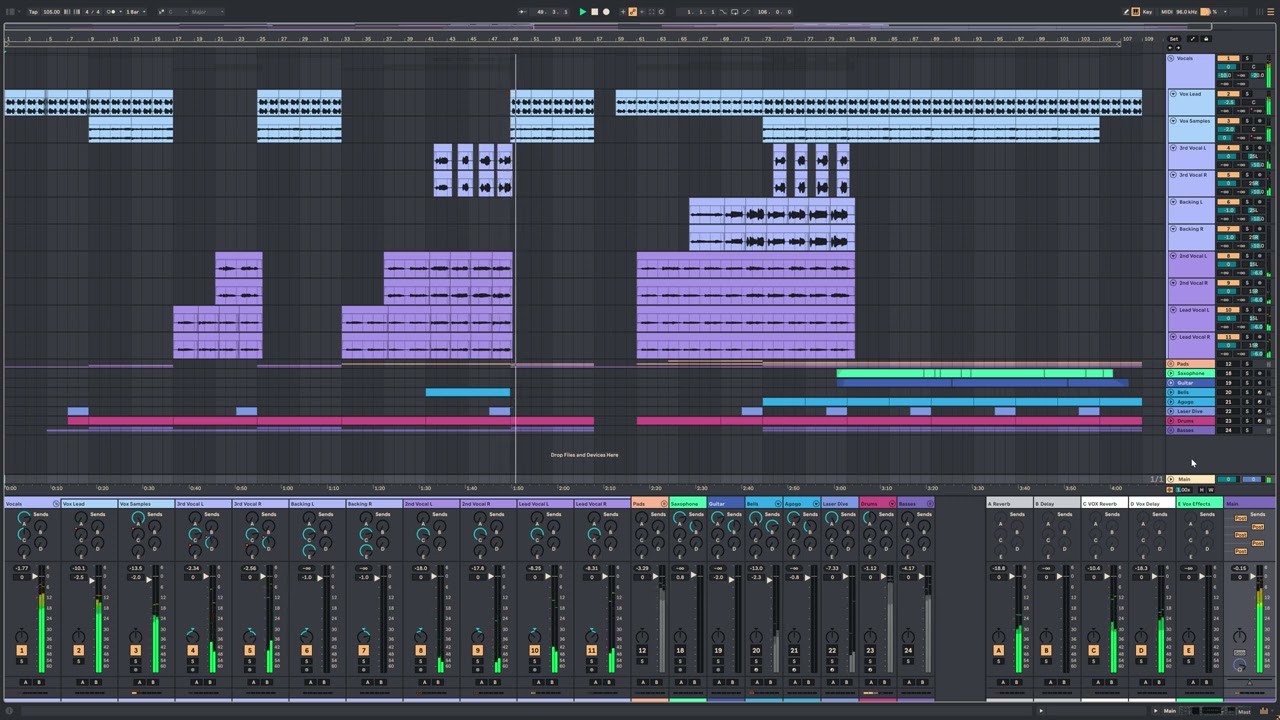Collapse the Backing L track
Viewport: 1280px width, 720px height.
[x=1173, y=202]
